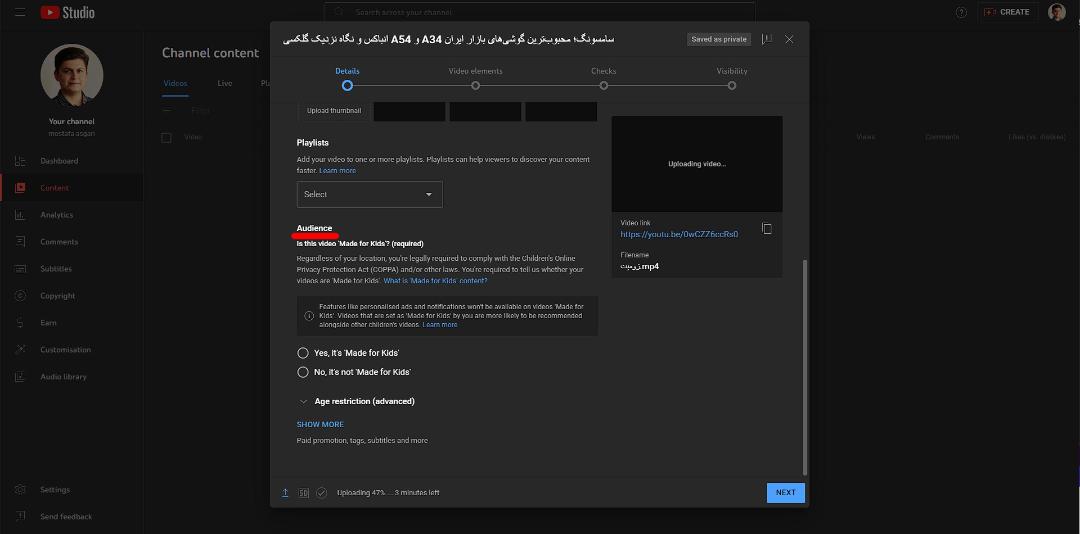
Task: Click the dialog vertical scrollbar
Action: [x=804, y=367]
